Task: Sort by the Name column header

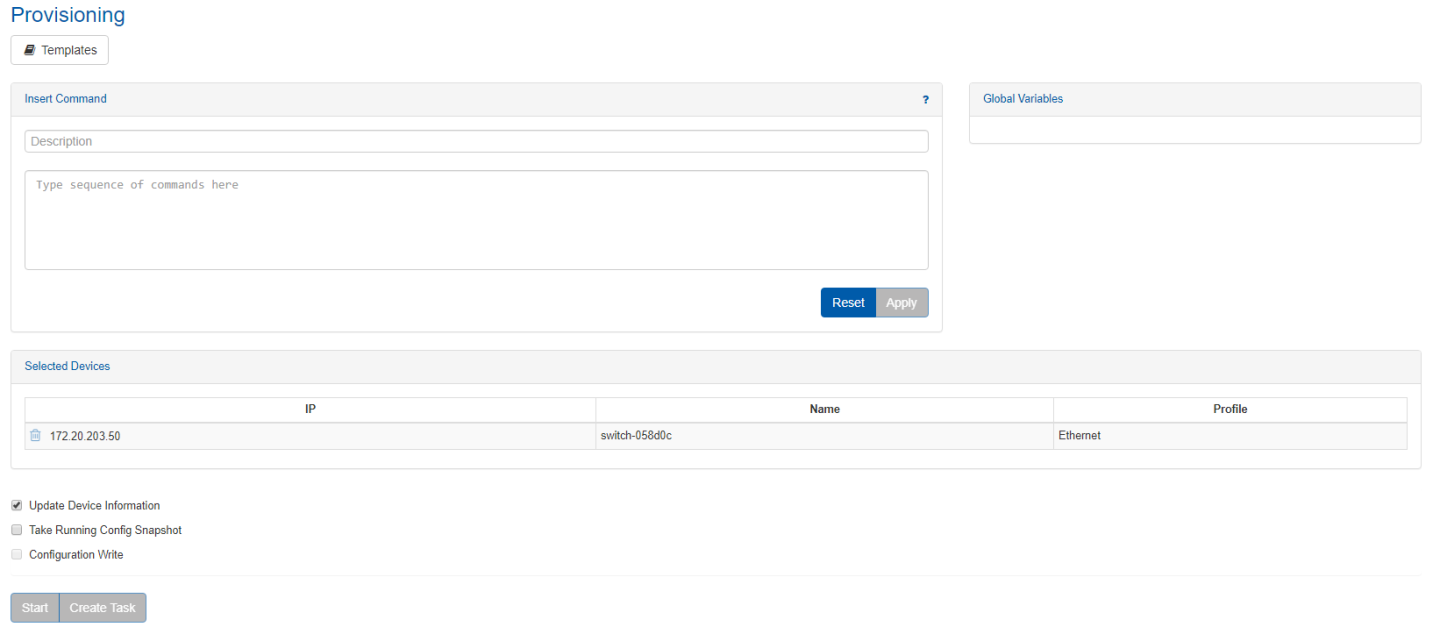Action: click(824, 409)
